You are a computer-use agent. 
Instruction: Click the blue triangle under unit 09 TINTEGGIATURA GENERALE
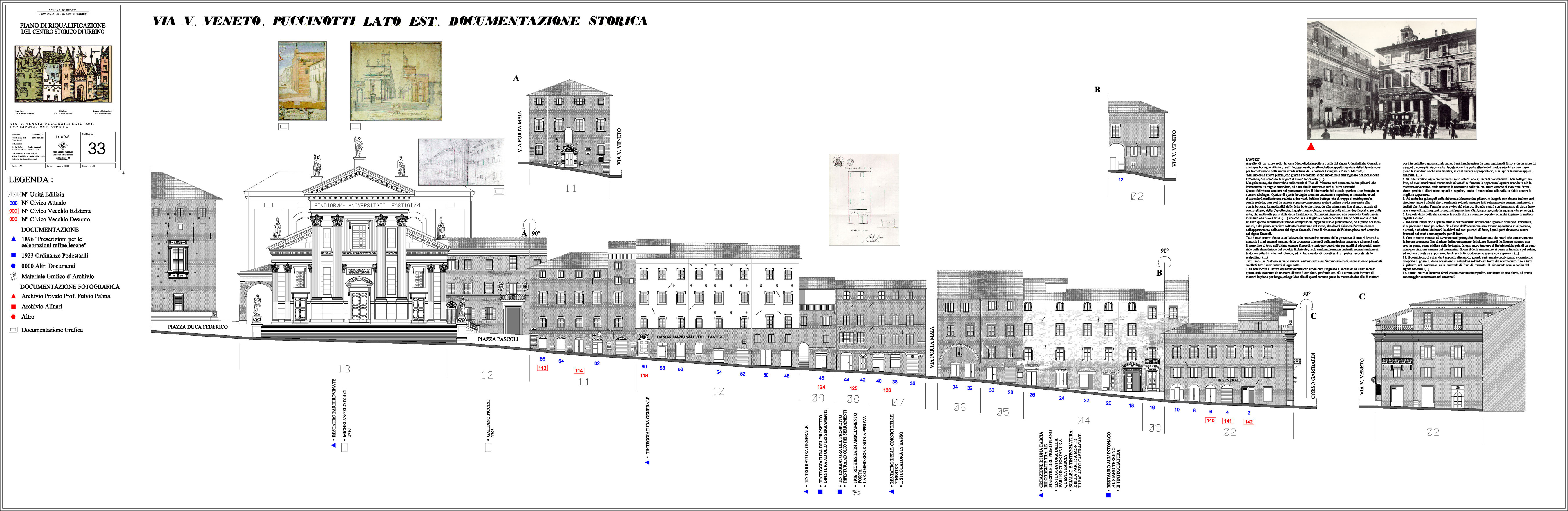pos(806,492)
